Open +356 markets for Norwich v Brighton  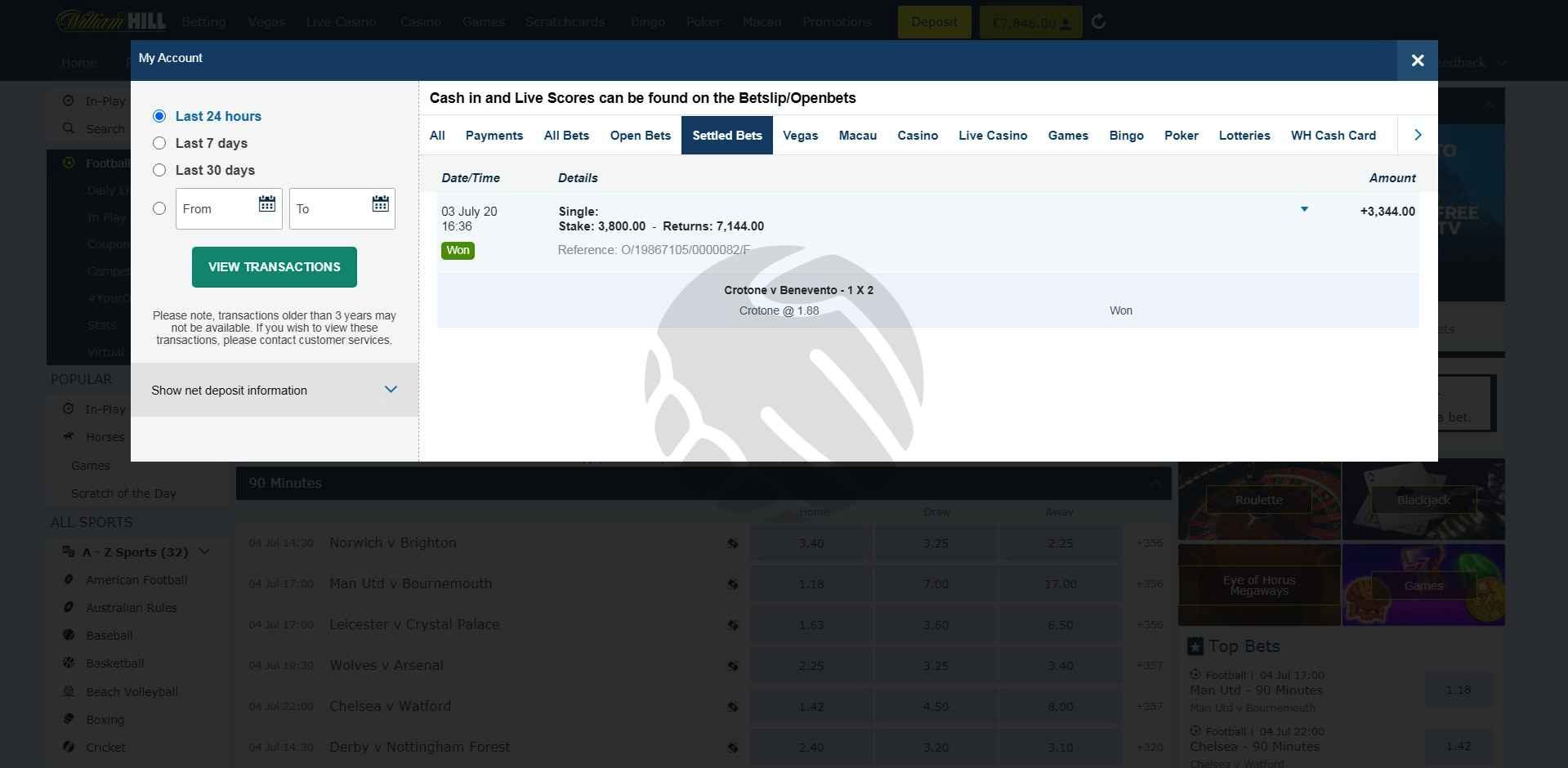[1149, 543]
